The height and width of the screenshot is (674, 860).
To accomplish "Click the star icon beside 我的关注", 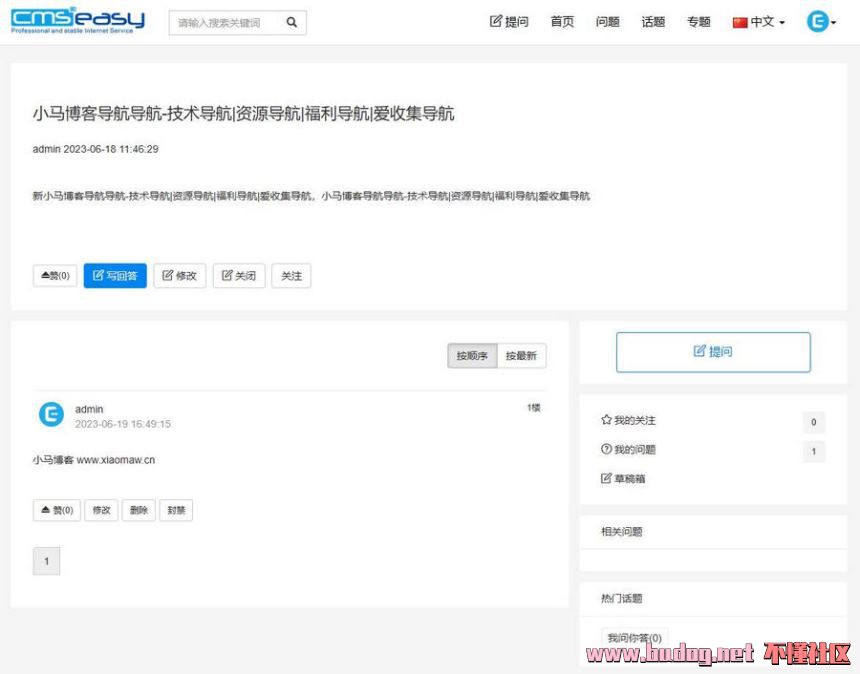I will (606, 420).
